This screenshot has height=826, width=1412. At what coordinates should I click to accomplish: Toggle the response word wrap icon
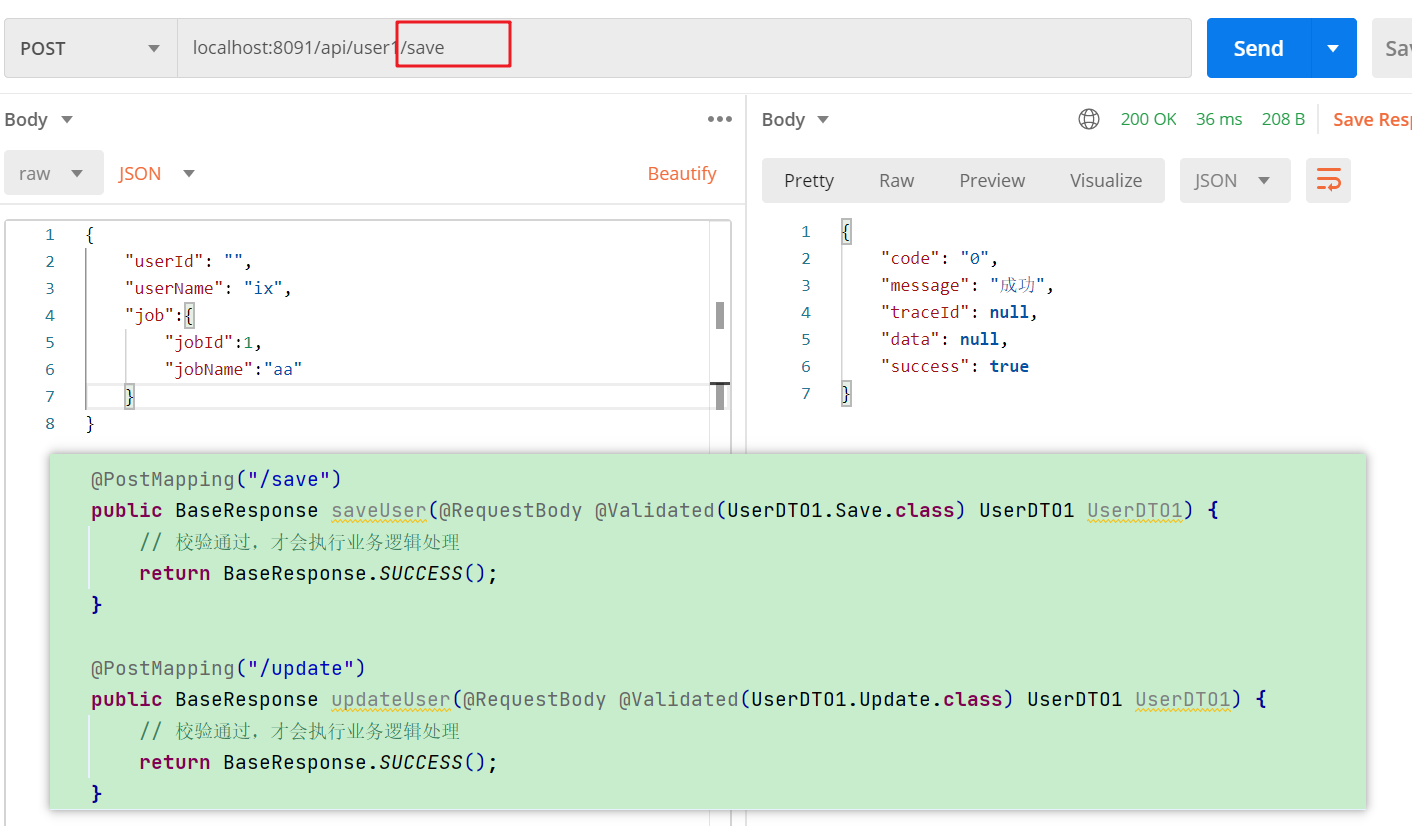coord(1328,180)
